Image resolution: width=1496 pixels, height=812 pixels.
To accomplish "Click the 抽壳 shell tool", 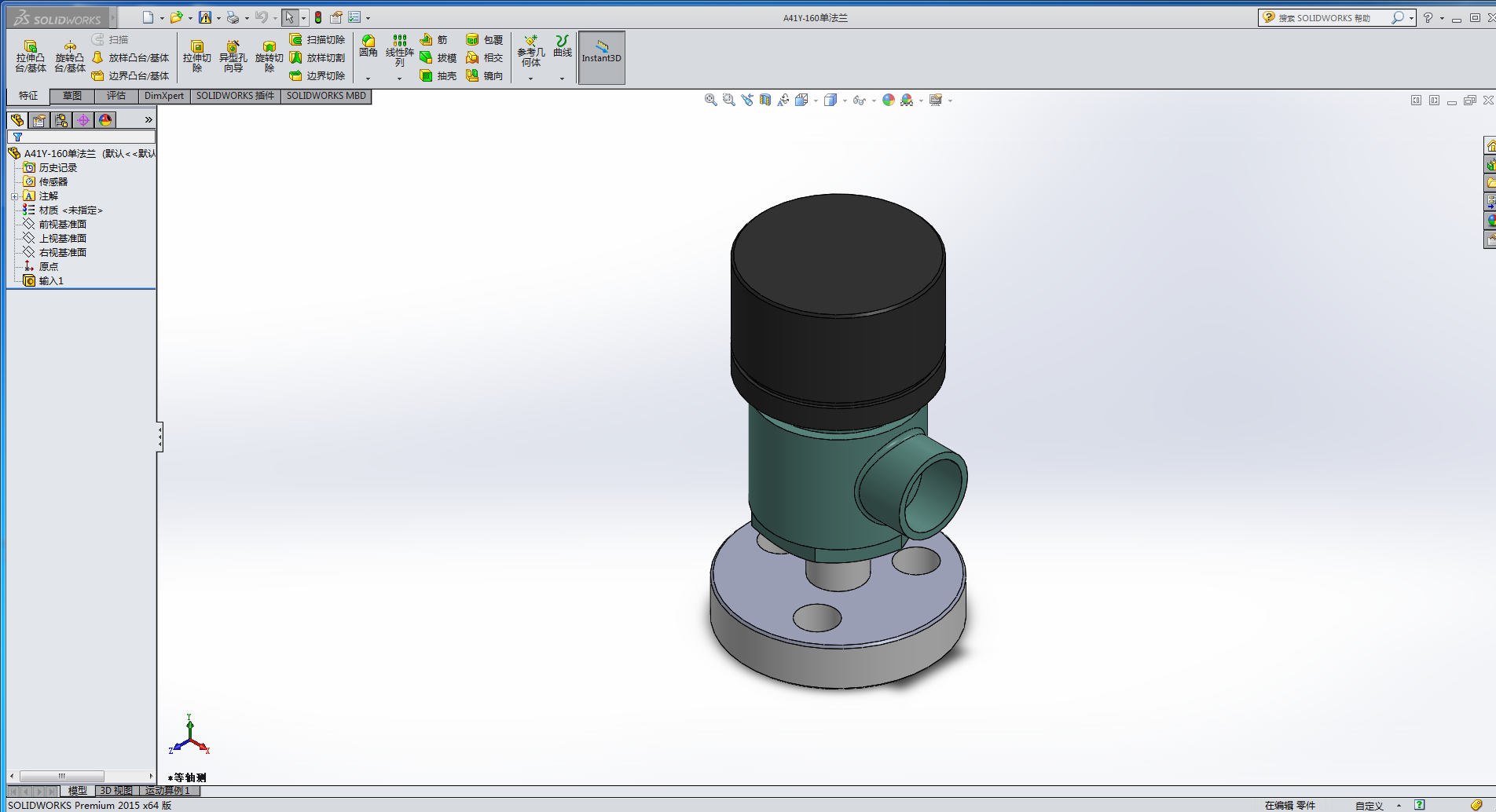I will coord(438,76).
